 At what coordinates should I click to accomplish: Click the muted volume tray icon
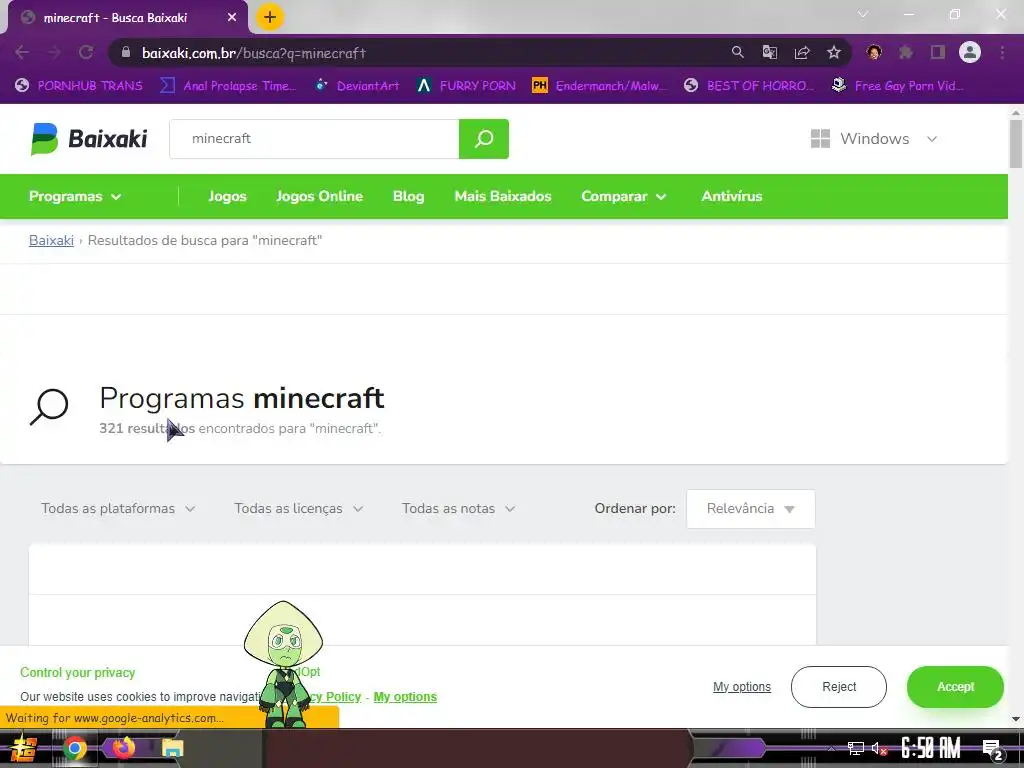click(879, 748)
